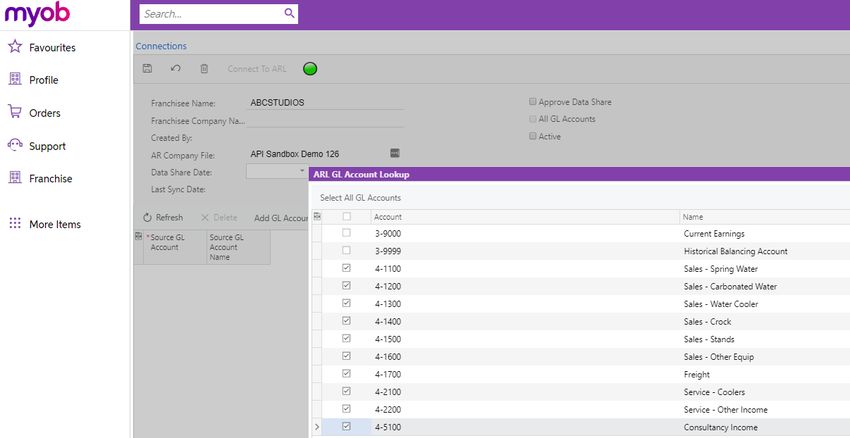
Task: Click Connect To ARL button
Action: click(257, 69)
